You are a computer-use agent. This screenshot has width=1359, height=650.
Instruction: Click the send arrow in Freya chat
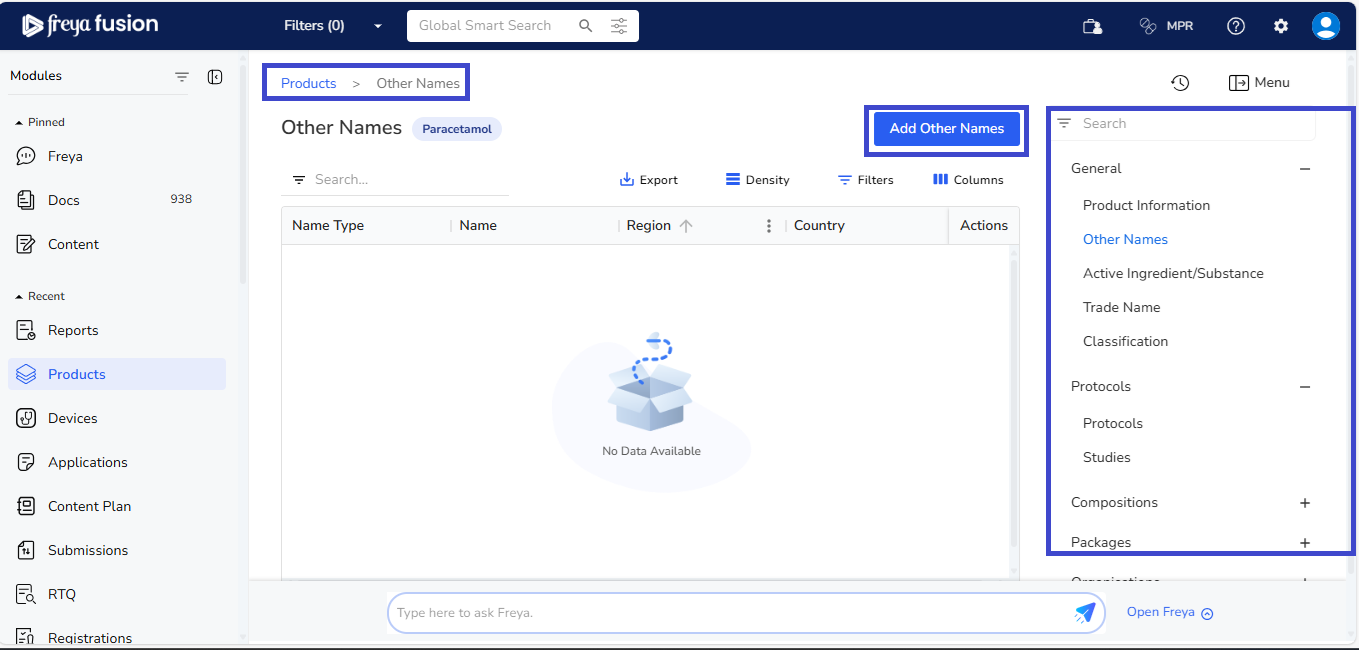point(1084,613)
